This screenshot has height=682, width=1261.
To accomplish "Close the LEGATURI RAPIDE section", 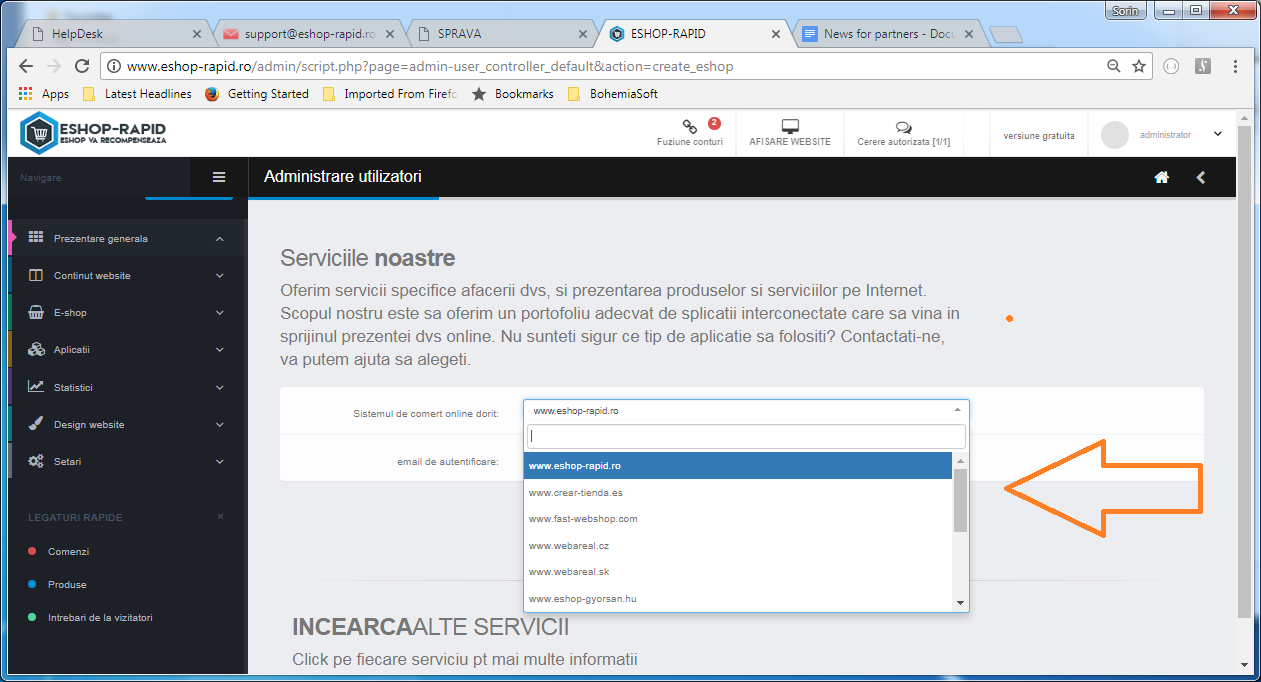I will click(221, 517).
